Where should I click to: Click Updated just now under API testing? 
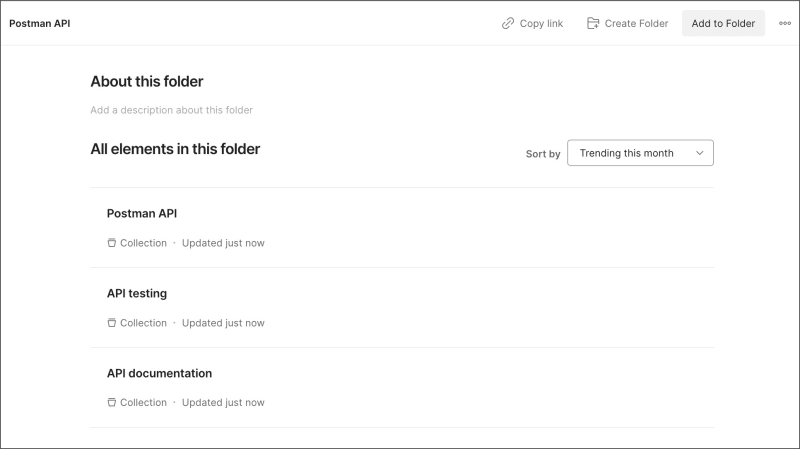click(x=223, y=323)
